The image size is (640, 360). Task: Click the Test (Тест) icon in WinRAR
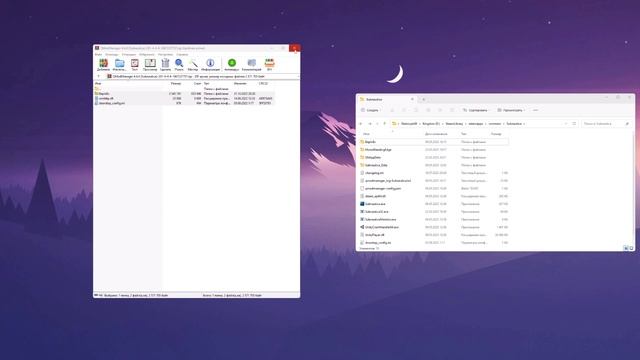(135, 64)
